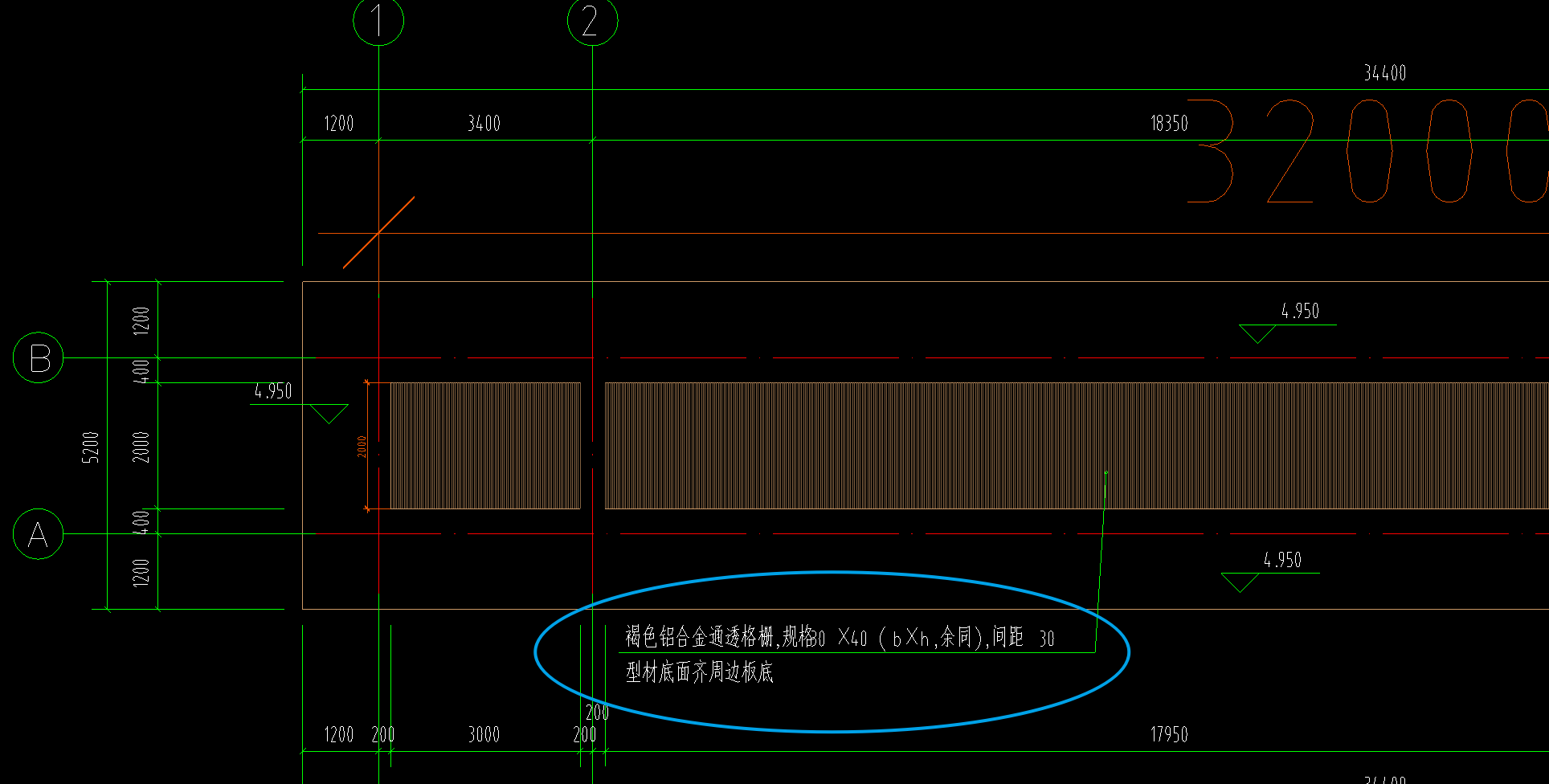Select axis bubble number 1
This screenshot has height=784, width=1549.
pos(378,20)
